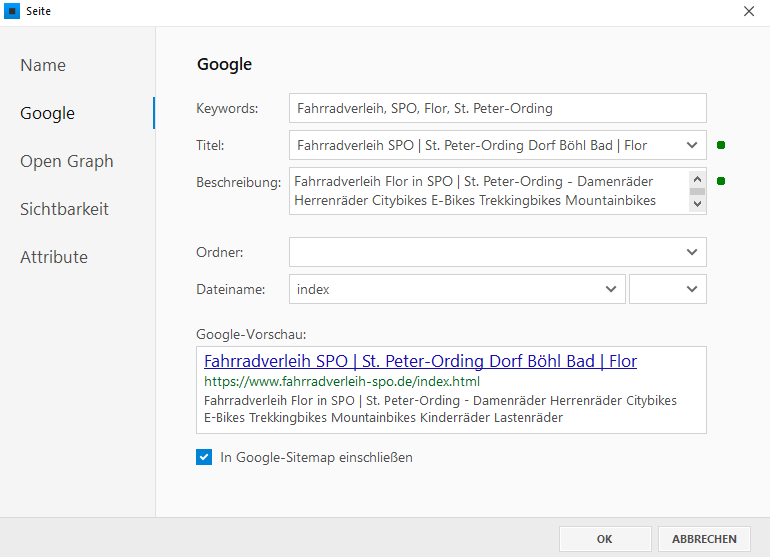The height and width of the screenshot is (557, 770).
Task: Toggle In Google-Sitemap einschließen checkbox
Action: point(204,458)
